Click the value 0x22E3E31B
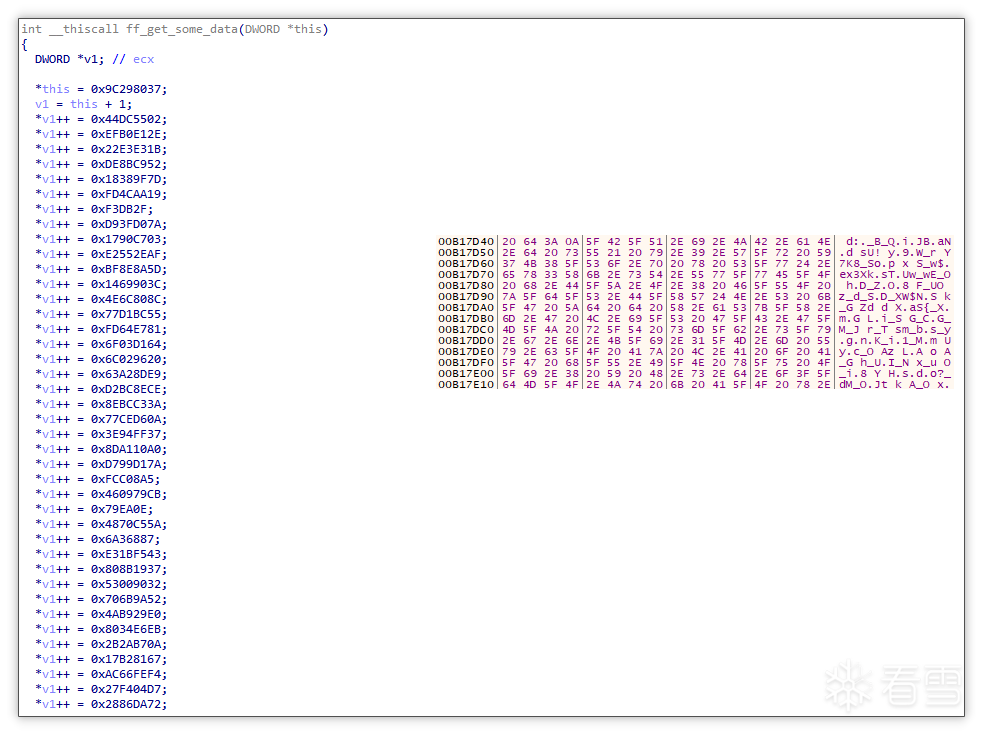 [x=125, y=150]
